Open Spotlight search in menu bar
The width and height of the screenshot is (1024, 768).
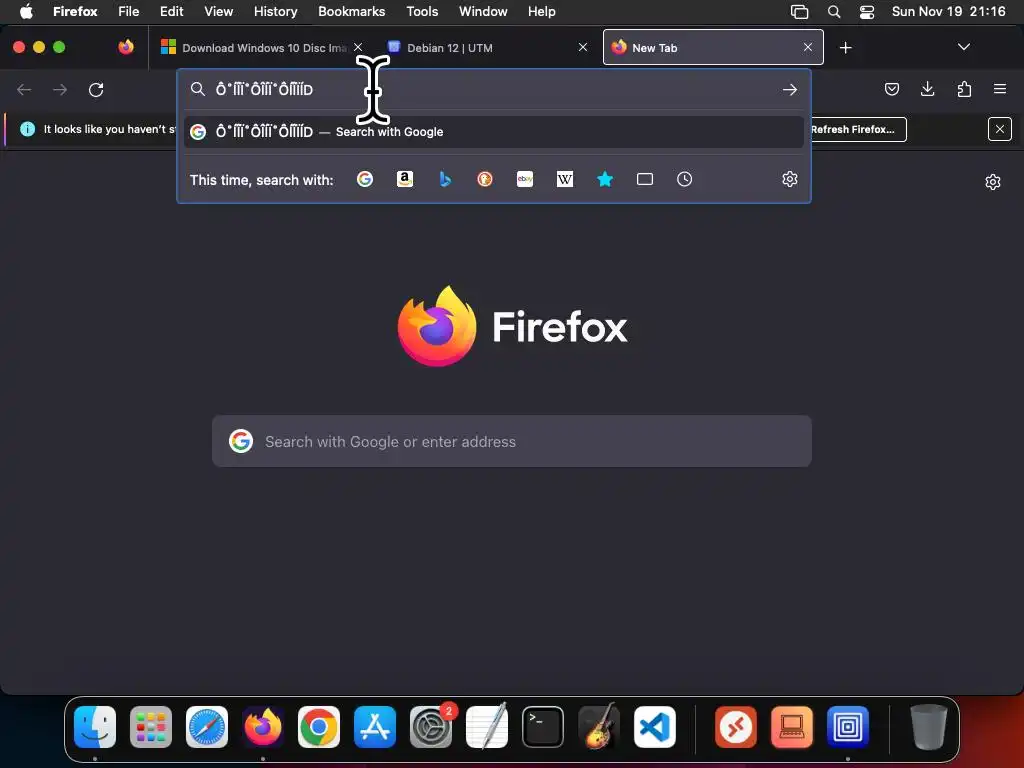[834, 11]
